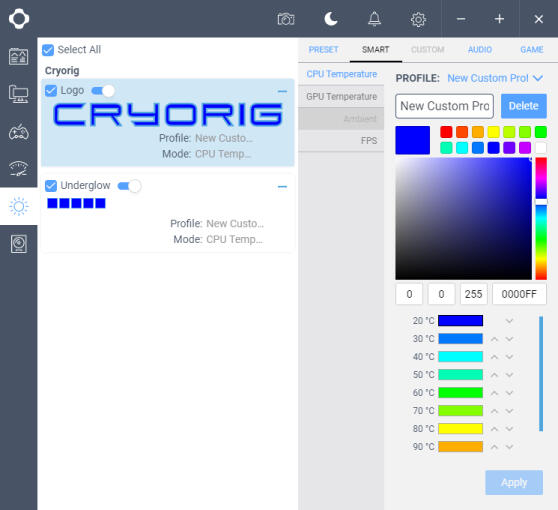The height and width of the screenshot is (510, 558).
Task: Select the 60 °C green color bar
Action: (460, 393)
